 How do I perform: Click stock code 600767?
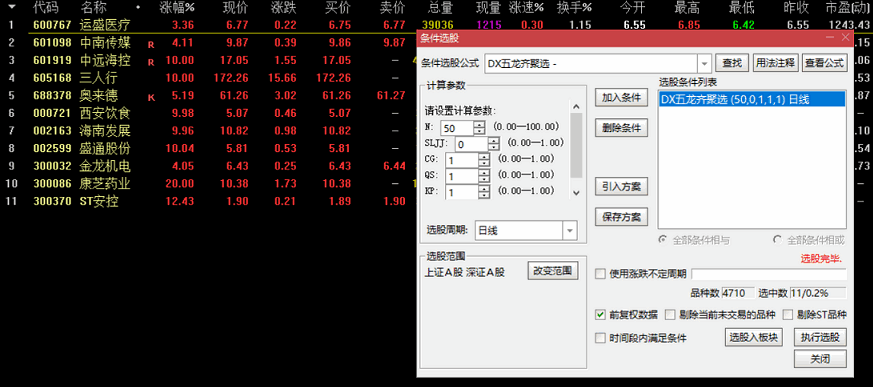pos(52,25)
